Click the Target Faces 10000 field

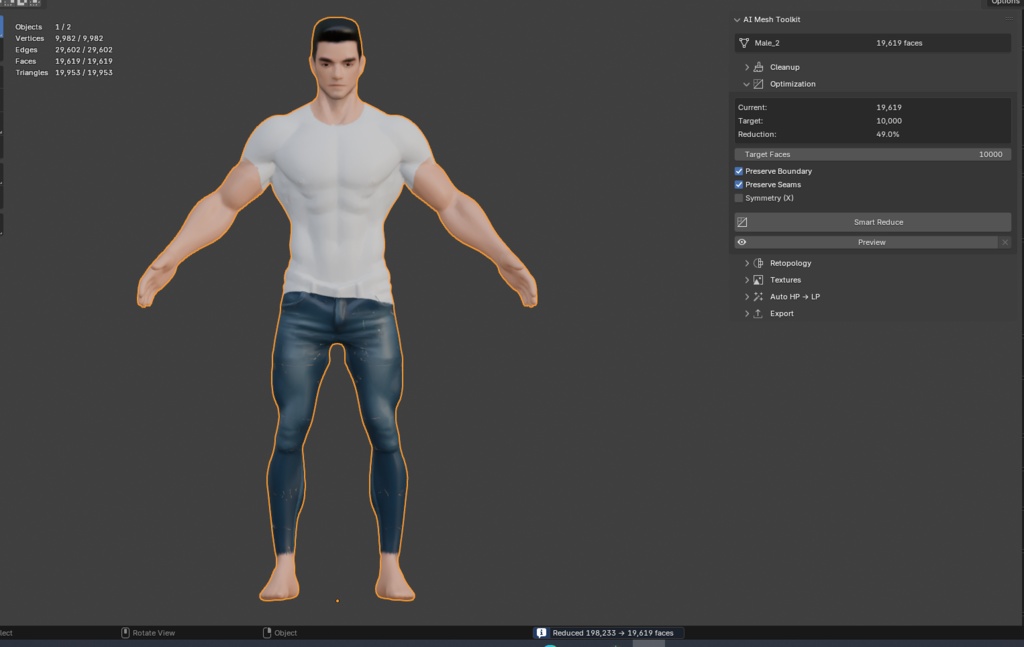873,155
